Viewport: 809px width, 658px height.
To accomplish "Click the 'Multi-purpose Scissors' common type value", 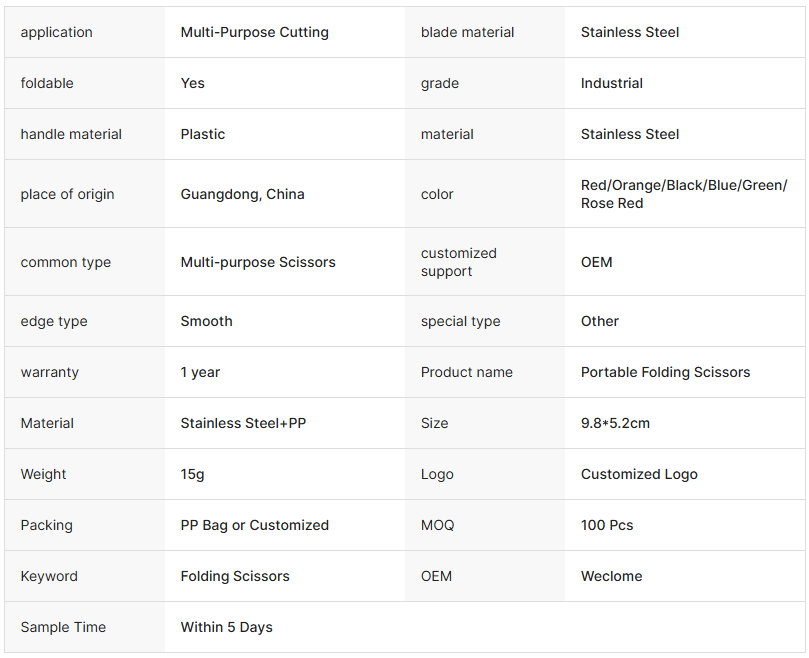I will (258, 262).
